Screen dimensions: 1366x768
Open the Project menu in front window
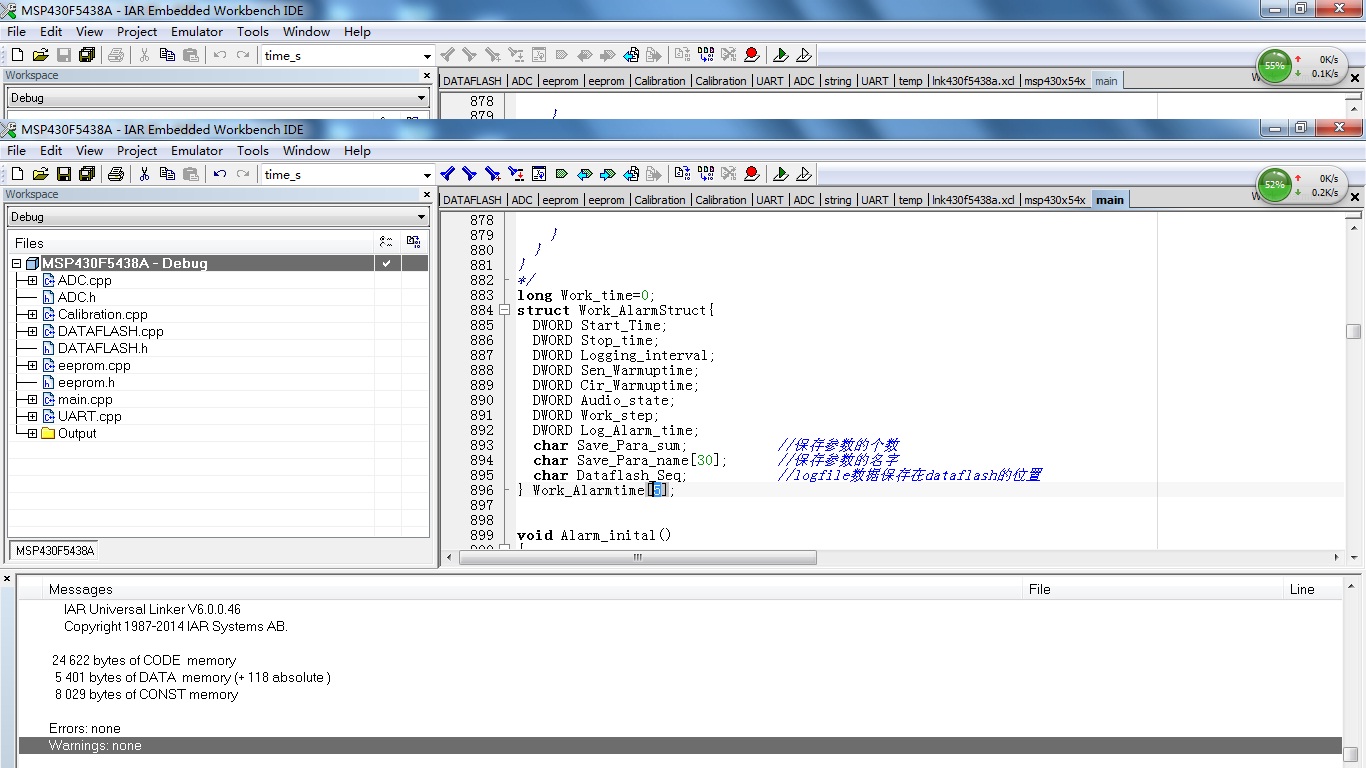click(x=137, y=150)
